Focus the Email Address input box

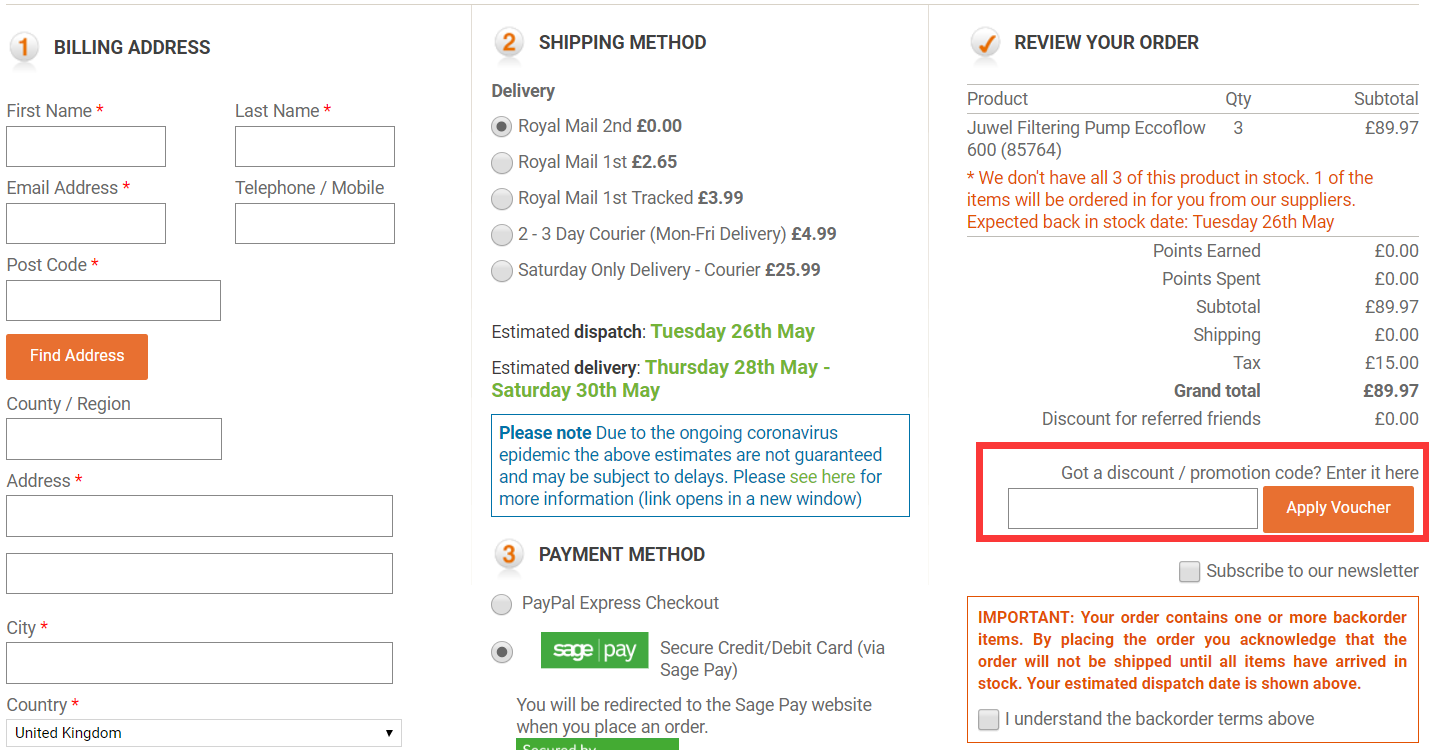click(x=86, y=224)
